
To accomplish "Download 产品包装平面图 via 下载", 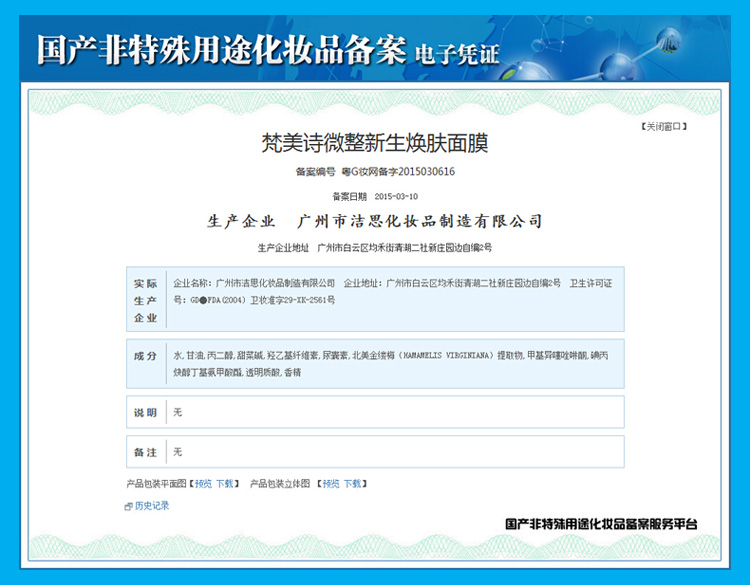I will pyautogui.click(x=224, y=484).
